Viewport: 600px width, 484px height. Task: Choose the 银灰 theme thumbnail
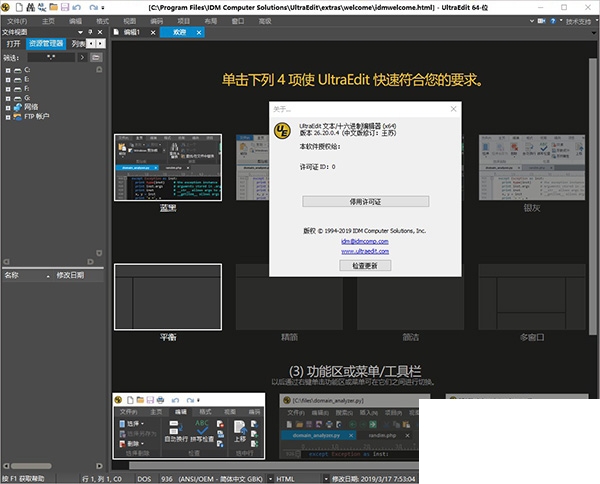(532, 167)
